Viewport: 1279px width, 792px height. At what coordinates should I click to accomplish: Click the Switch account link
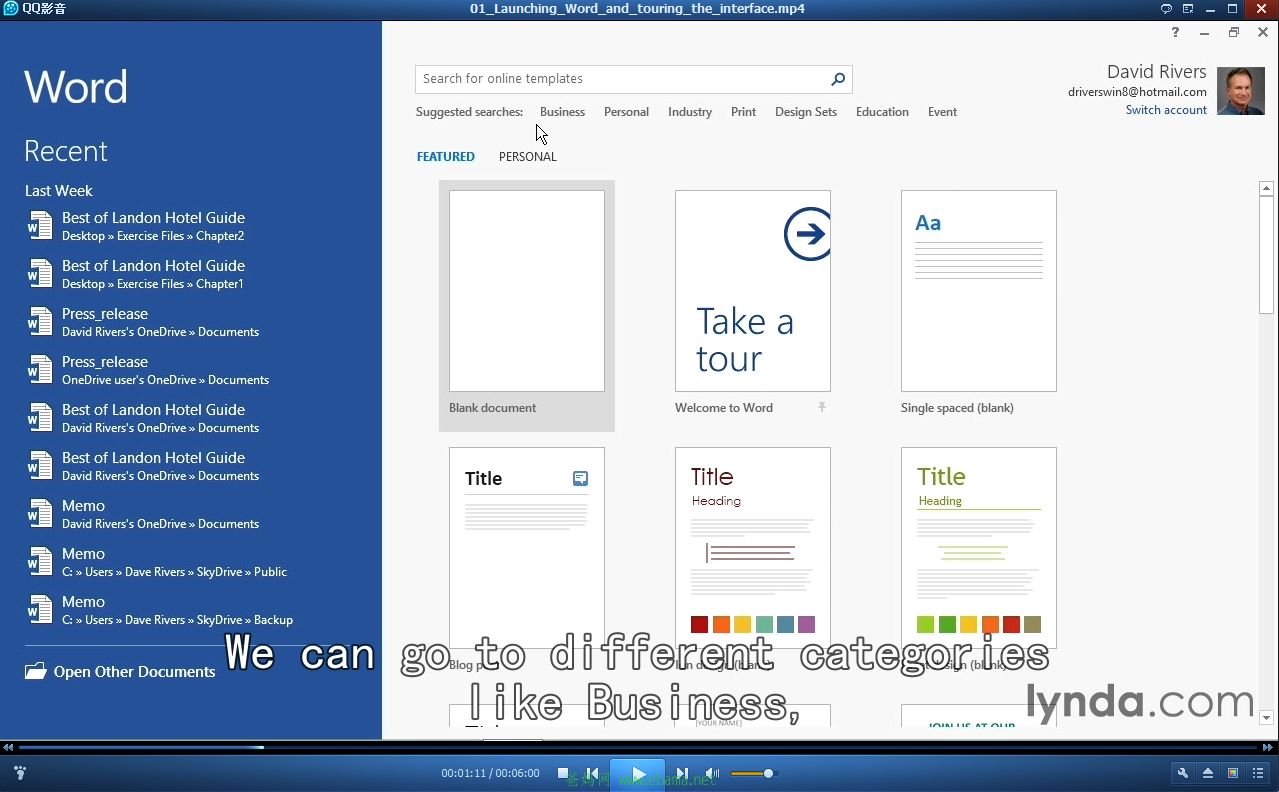point(1166,110)
